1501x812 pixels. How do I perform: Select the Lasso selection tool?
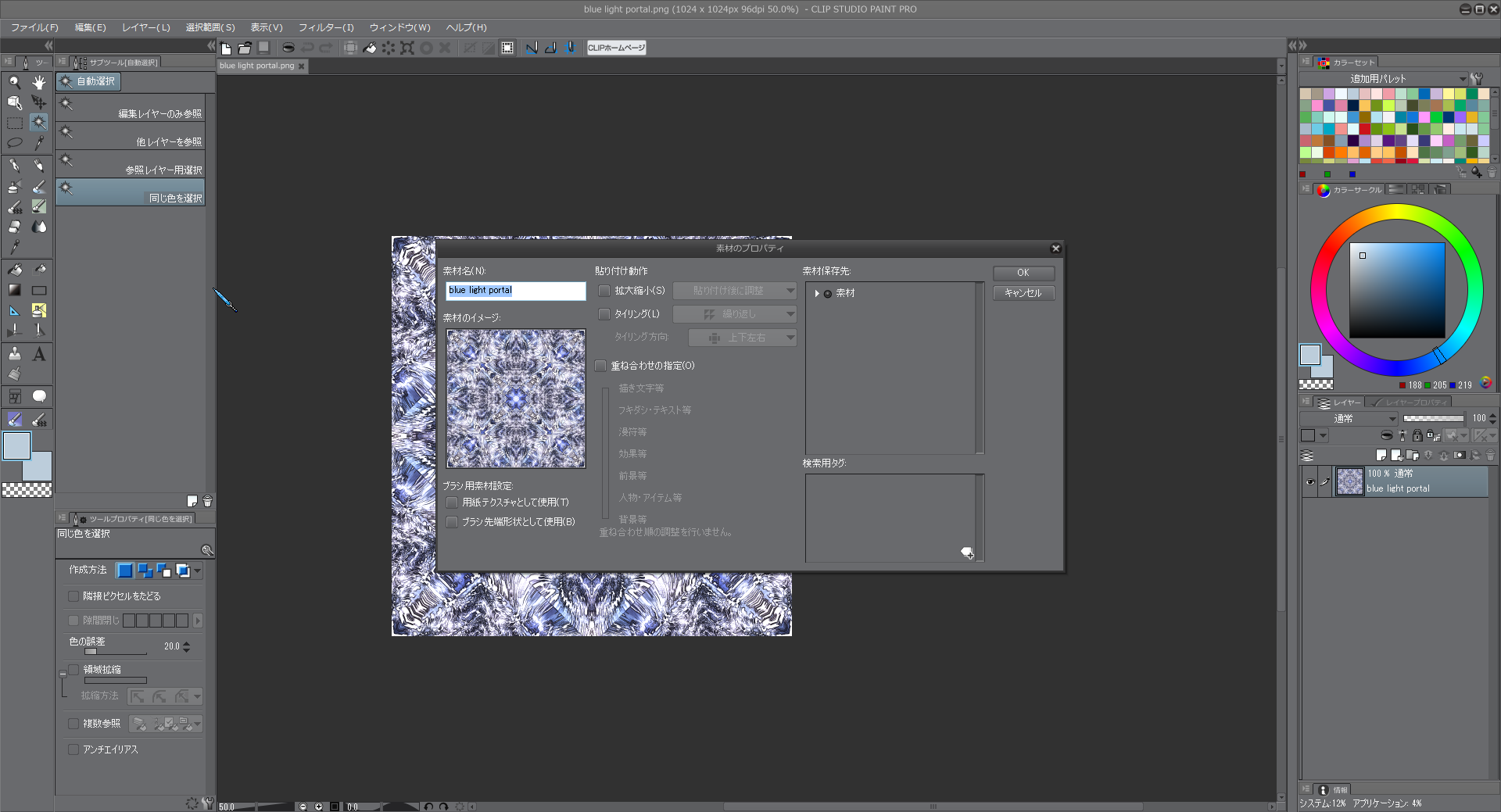[14, 143]
